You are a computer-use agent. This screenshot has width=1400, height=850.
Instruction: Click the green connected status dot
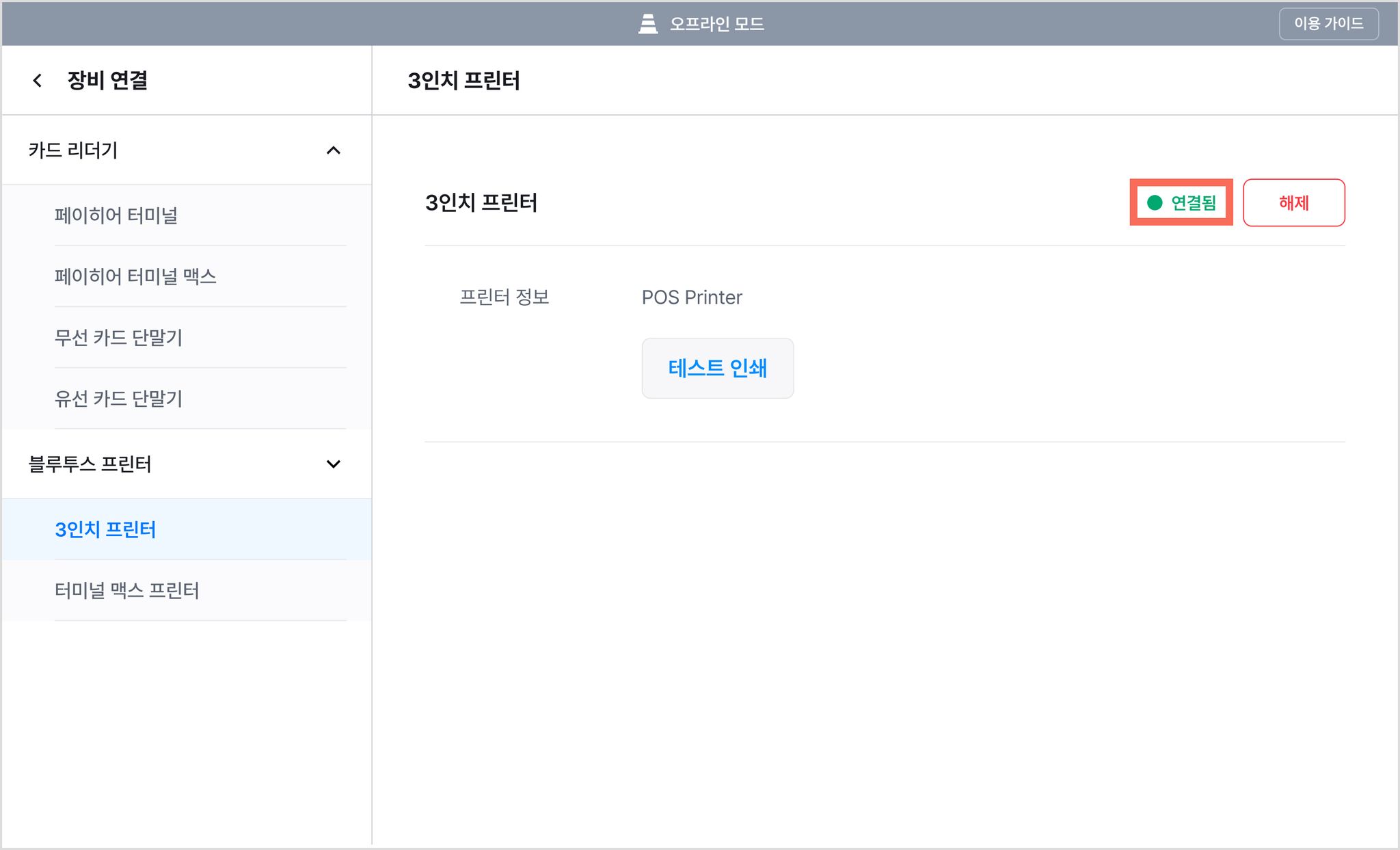point(1155,202)
